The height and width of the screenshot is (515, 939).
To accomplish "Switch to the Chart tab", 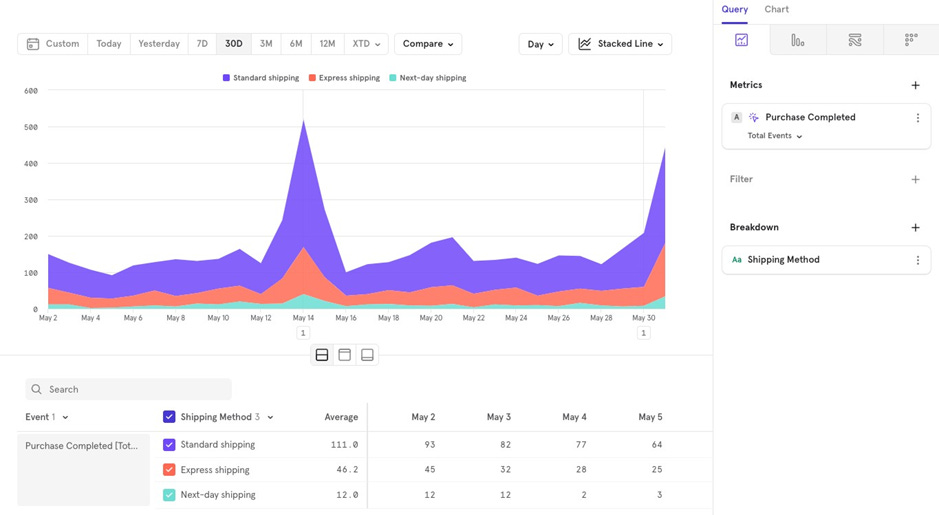I will (x=776, y=9).
